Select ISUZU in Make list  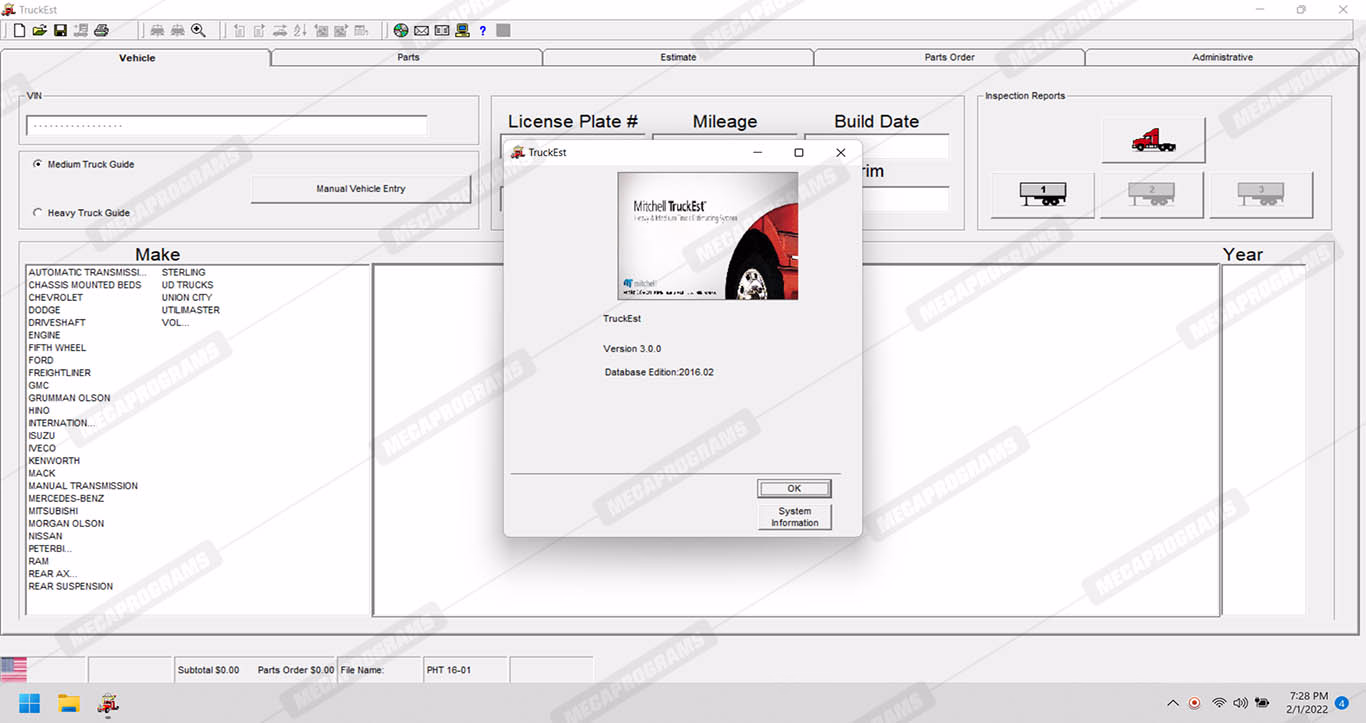click(42, 436)
